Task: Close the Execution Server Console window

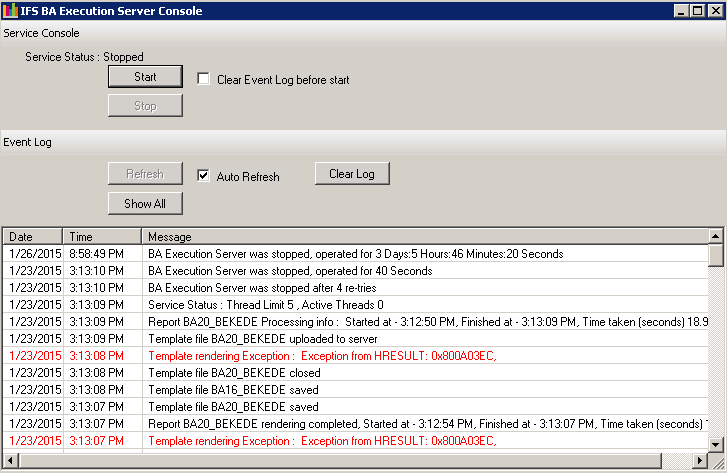Action: [x=715, y=11]
